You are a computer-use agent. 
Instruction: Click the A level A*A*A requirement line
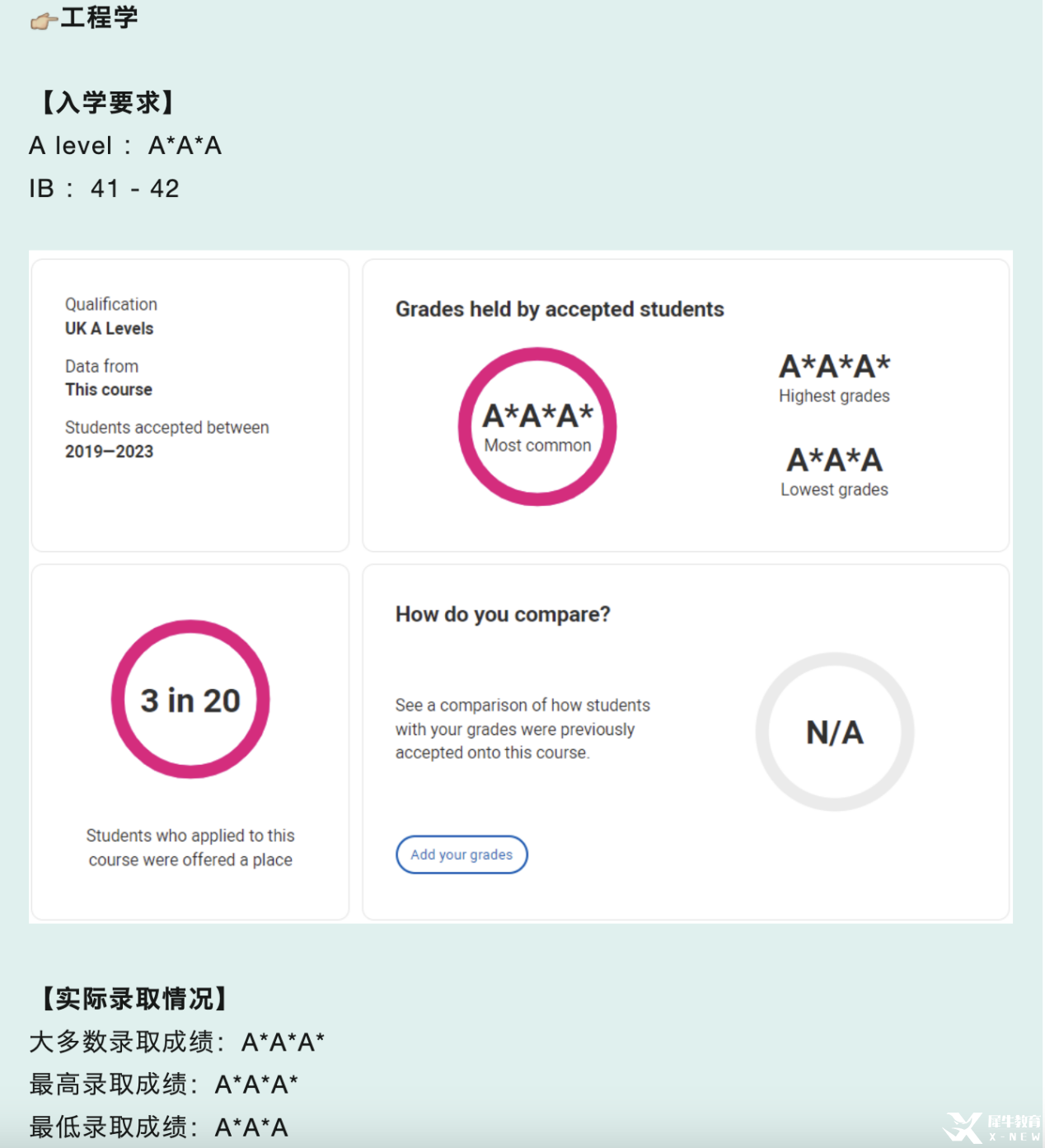click(125, 146)
